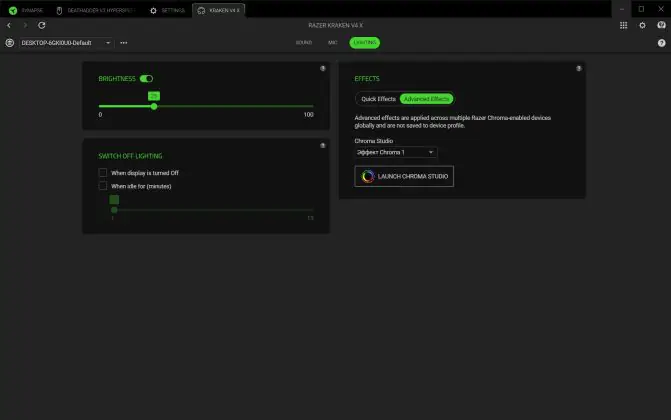Open the profile options three-dots menu

[x=124, y=43]
